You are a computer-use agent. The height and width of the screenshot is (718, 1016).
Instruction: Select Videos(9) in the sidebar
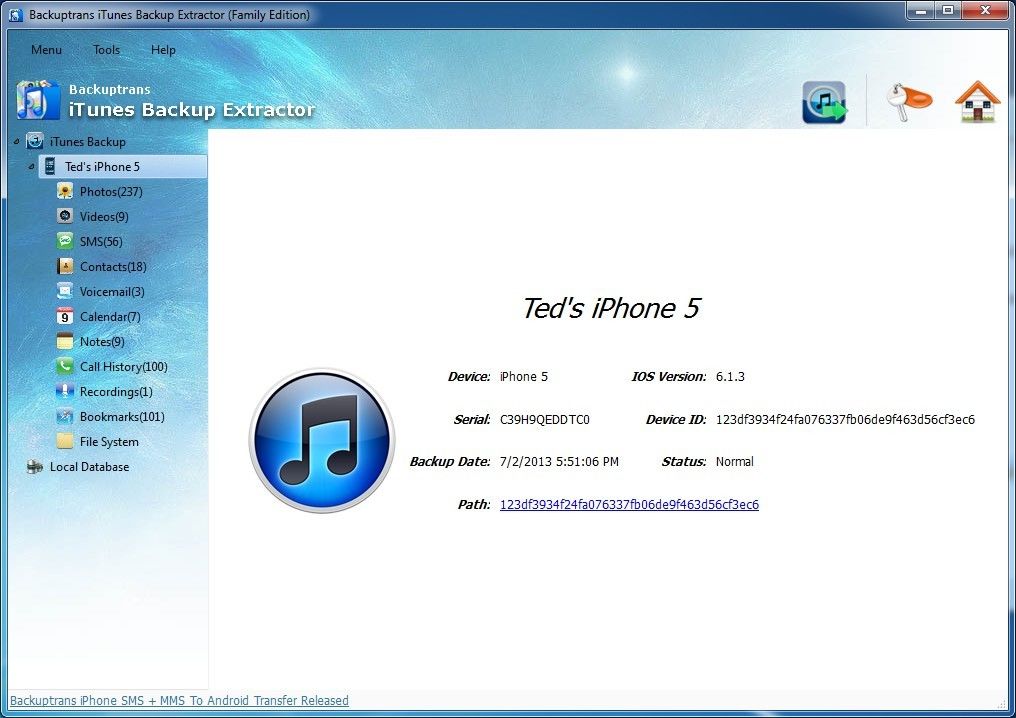[104, 216]
